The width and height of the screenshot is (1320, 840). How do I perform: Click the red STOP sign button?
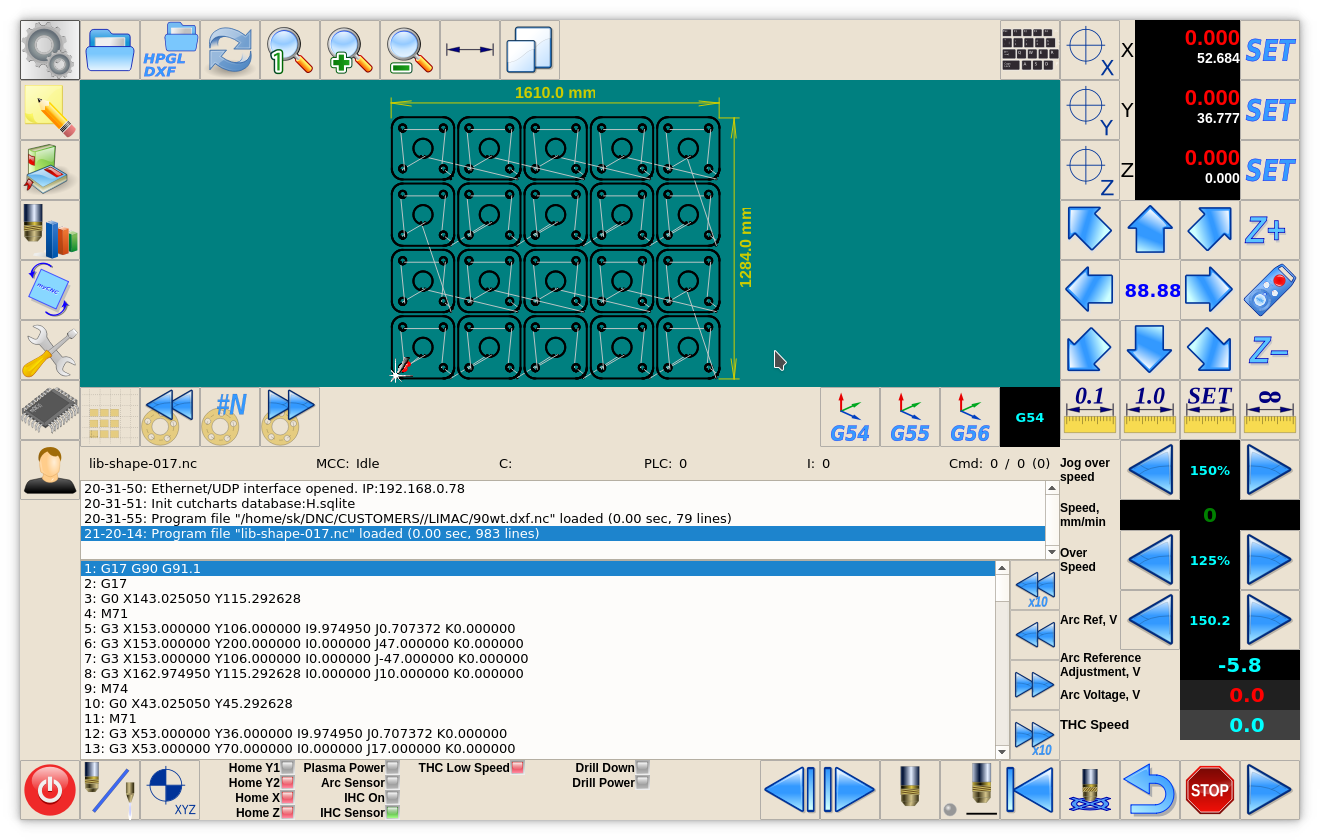[x=1209, y=790]
